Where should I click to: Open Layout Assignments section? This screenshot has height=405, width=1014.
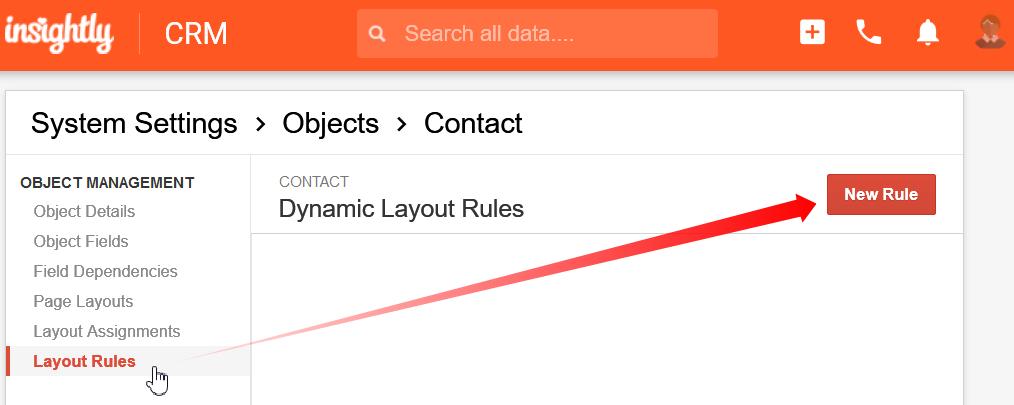click(x=107, y=331)
